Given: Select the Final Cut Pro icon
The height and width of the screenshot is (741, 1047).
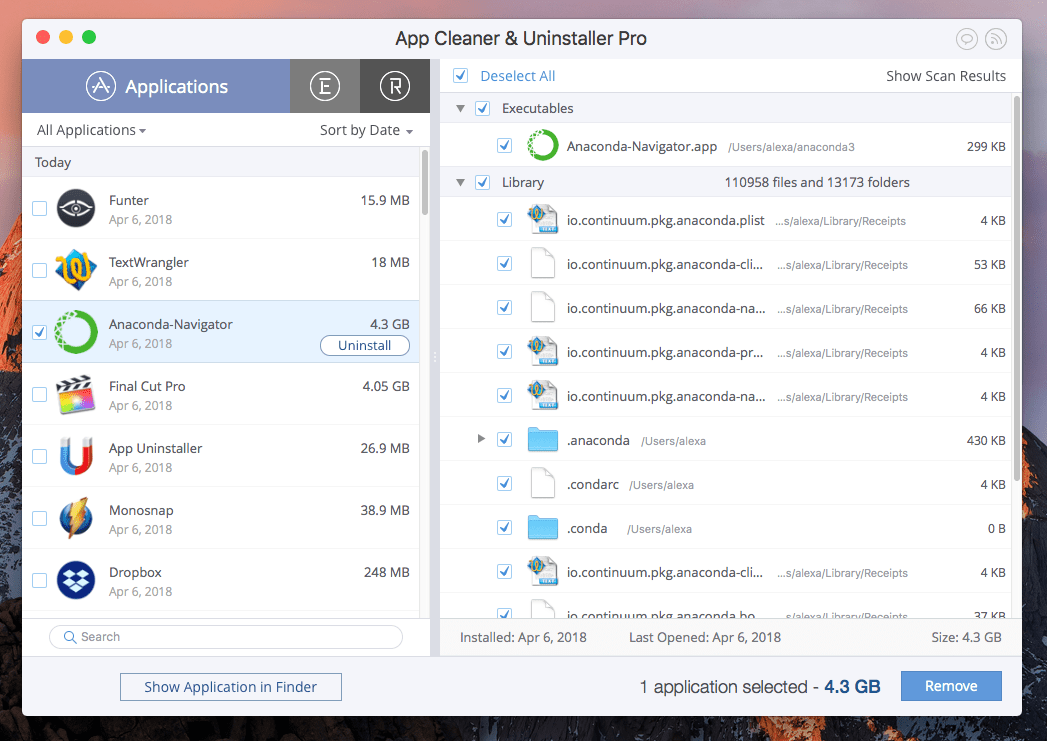Looking at the screenshot, I should 76,394.
